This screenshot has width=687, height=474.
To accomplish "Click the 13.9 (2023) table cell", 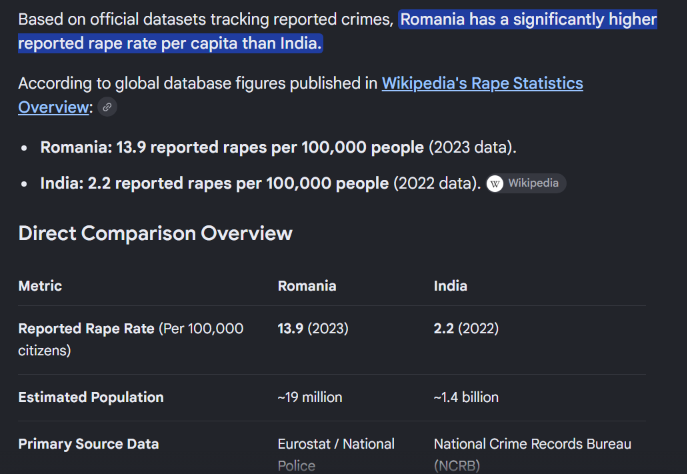I will (x=313, y=329).
